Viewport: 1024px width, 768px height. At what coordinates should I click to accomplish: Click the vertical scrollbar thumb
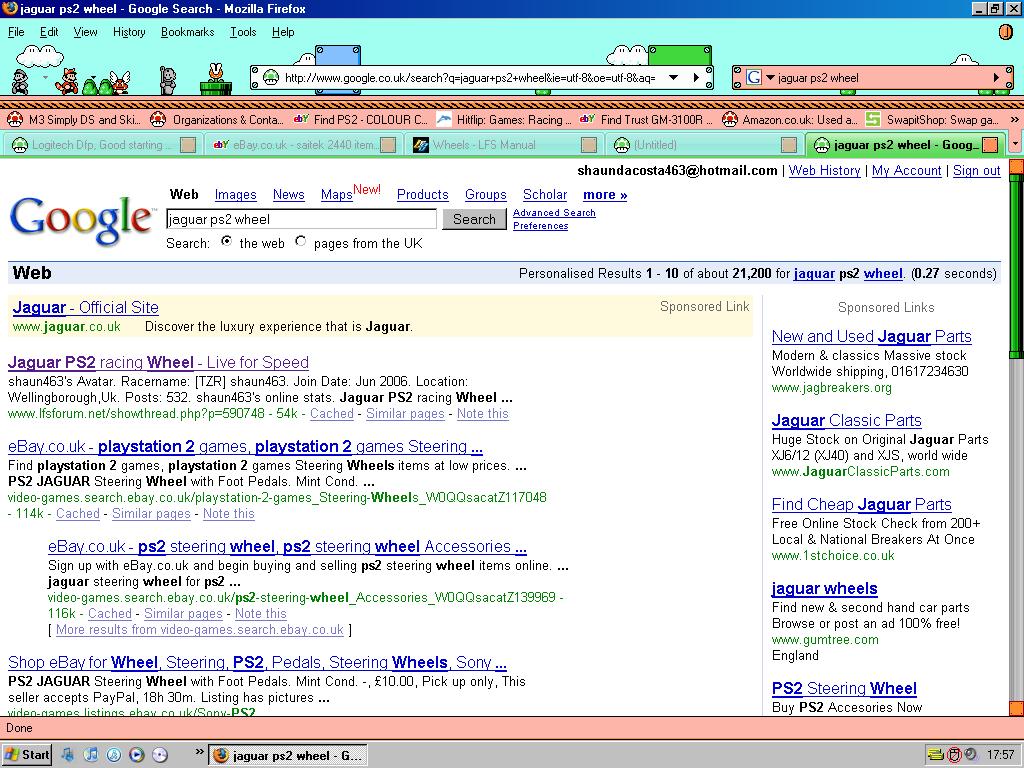pos(1016,266)
